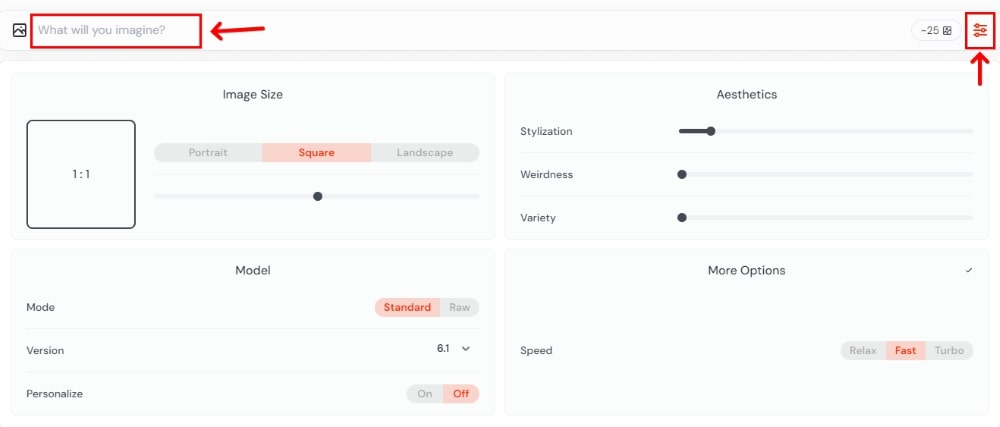Turn Personalize On
The image size is (1000, 427).
[425, 393]
